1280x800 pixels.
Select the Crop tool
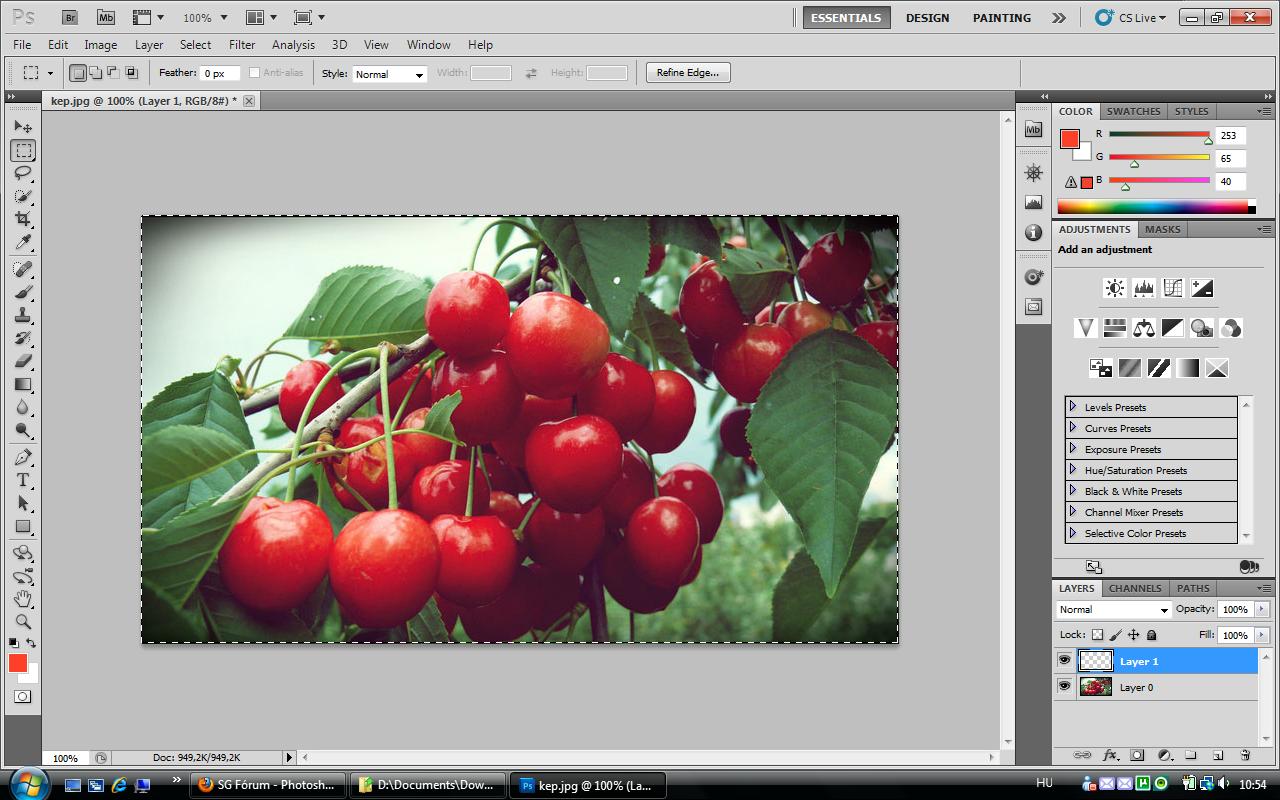[23, 219]
